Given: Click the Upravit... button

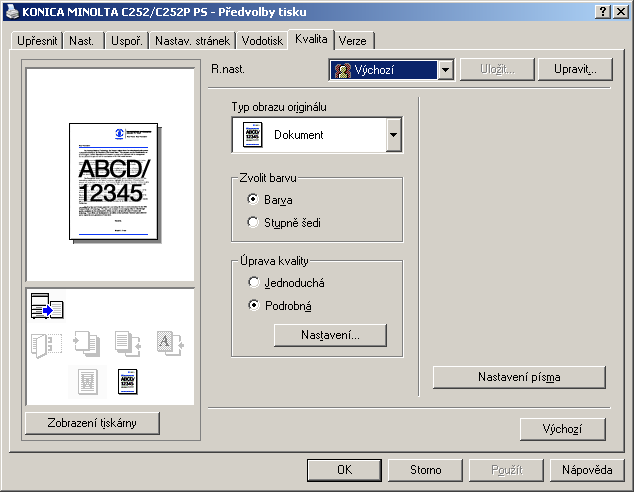Looking at the screenshot, I should tap(575, 70).
